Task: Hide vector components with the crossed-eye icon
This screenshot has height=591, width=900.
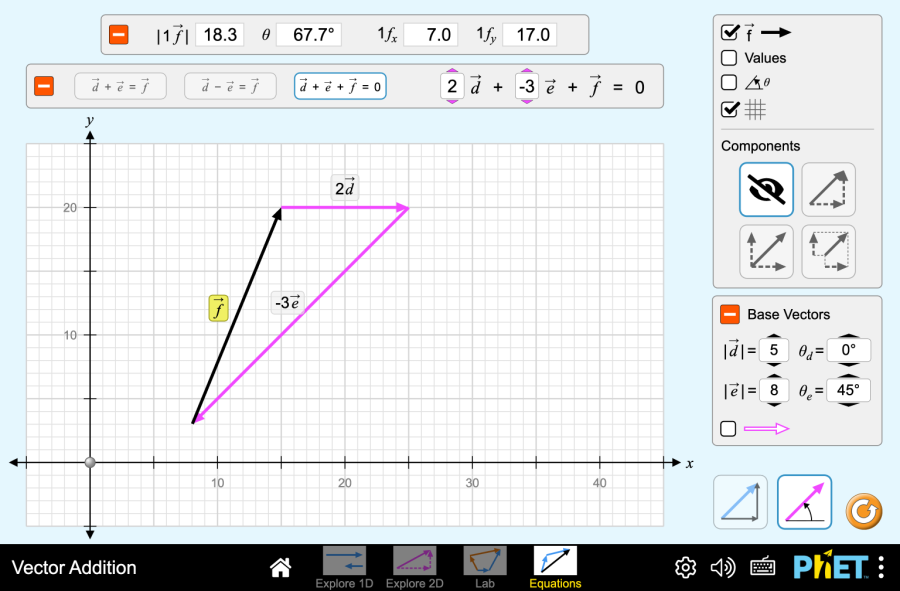Action: click(x=767, y=189)
